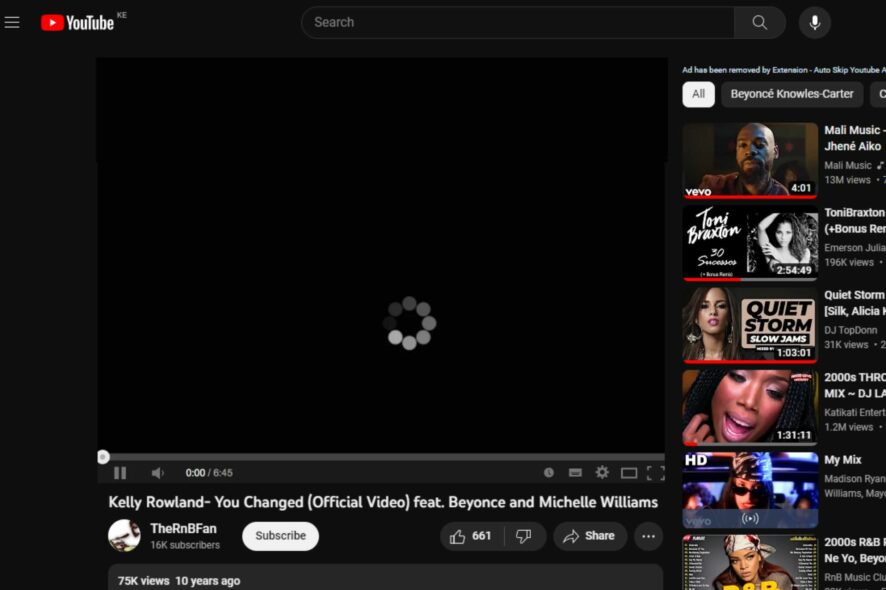This screenshot has height=590, width=886.
Task: Switch to theater mode
Action: 629,473
